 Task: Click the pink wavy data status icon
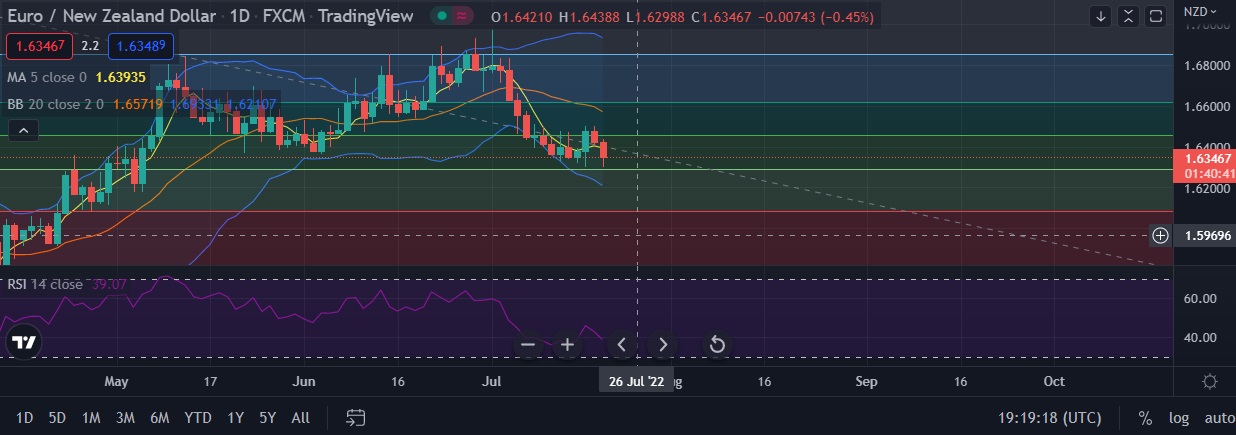(461, 17)
